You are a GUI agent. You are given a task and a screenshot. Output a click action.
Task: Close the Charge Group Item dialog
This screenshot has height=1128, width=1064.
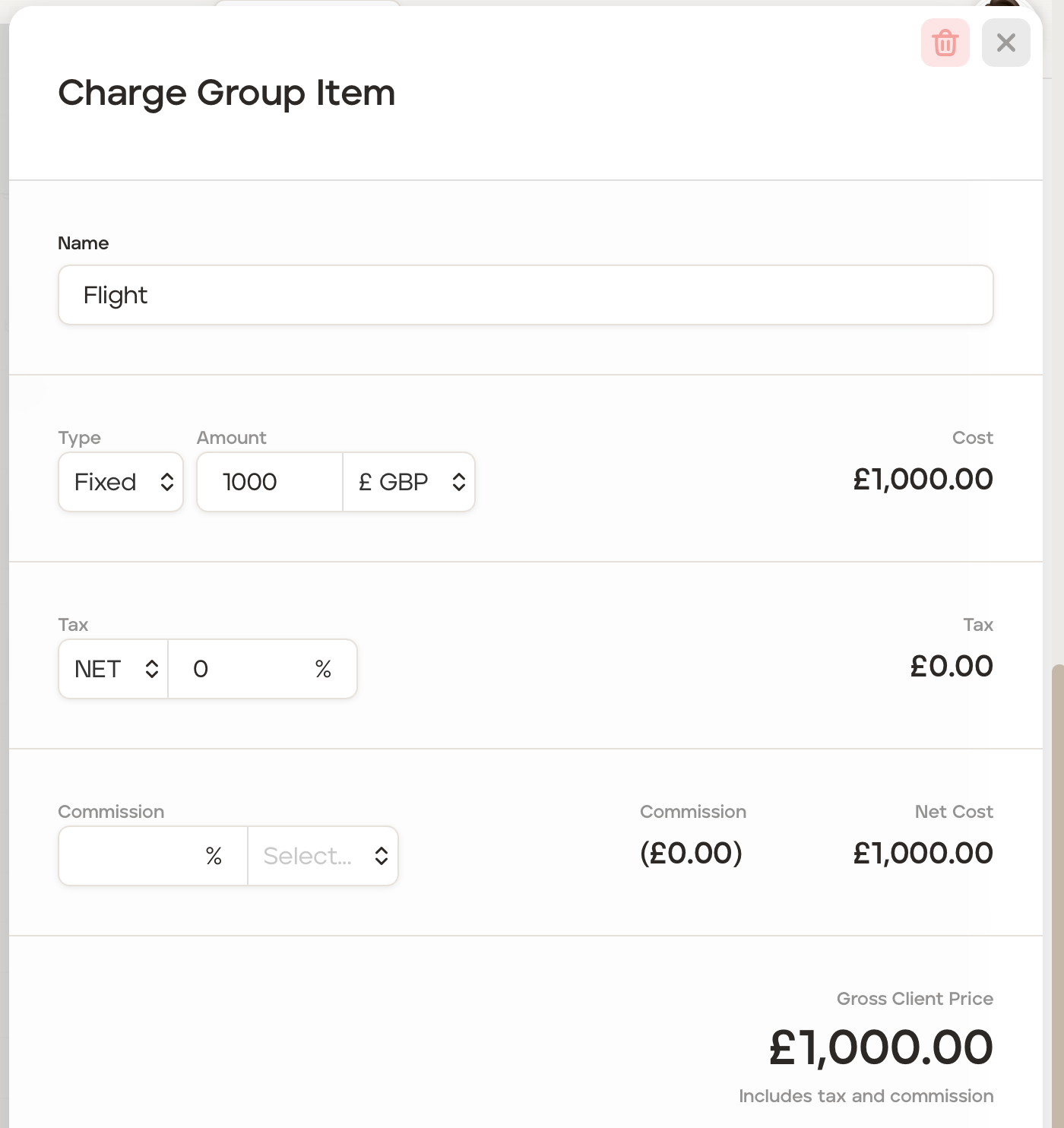(1005, 43)
